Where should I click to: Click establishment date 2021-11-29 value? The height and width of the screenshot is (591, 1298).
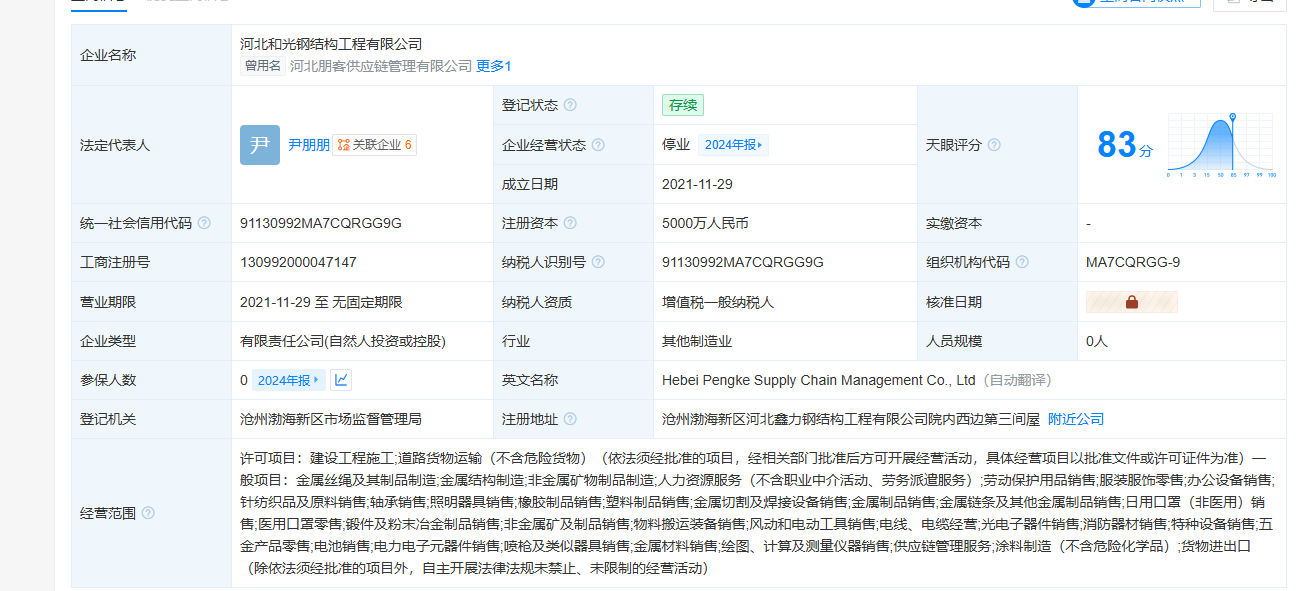coord(697,184)
